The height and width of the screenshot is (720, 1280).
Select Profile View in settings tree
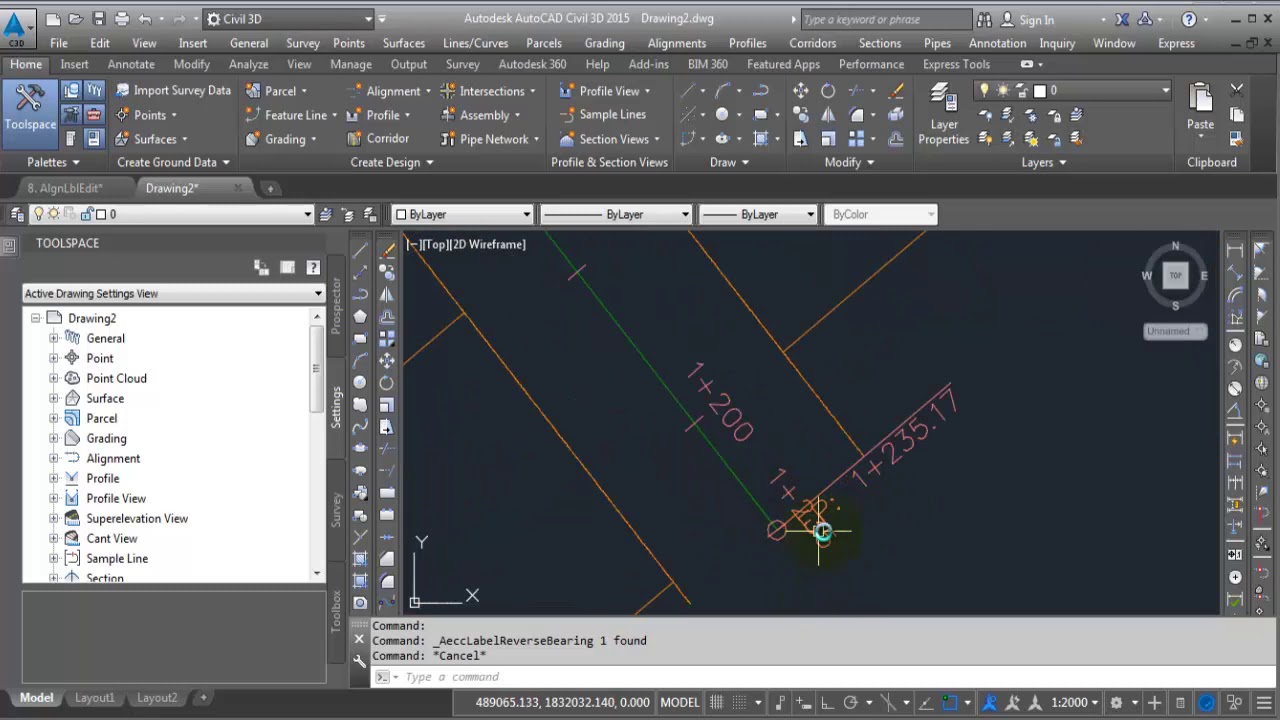116,498
